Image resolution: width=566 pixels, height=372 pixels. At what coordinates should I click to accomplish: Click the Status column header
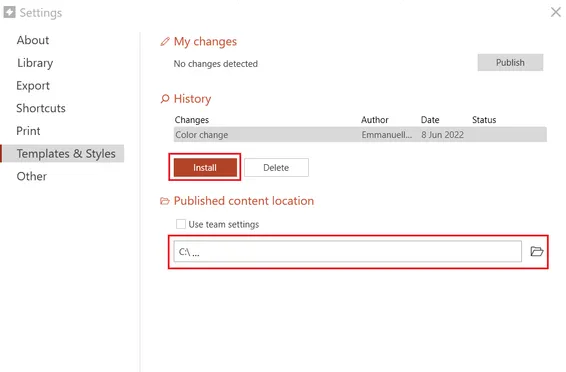click(x=484, y=120)
